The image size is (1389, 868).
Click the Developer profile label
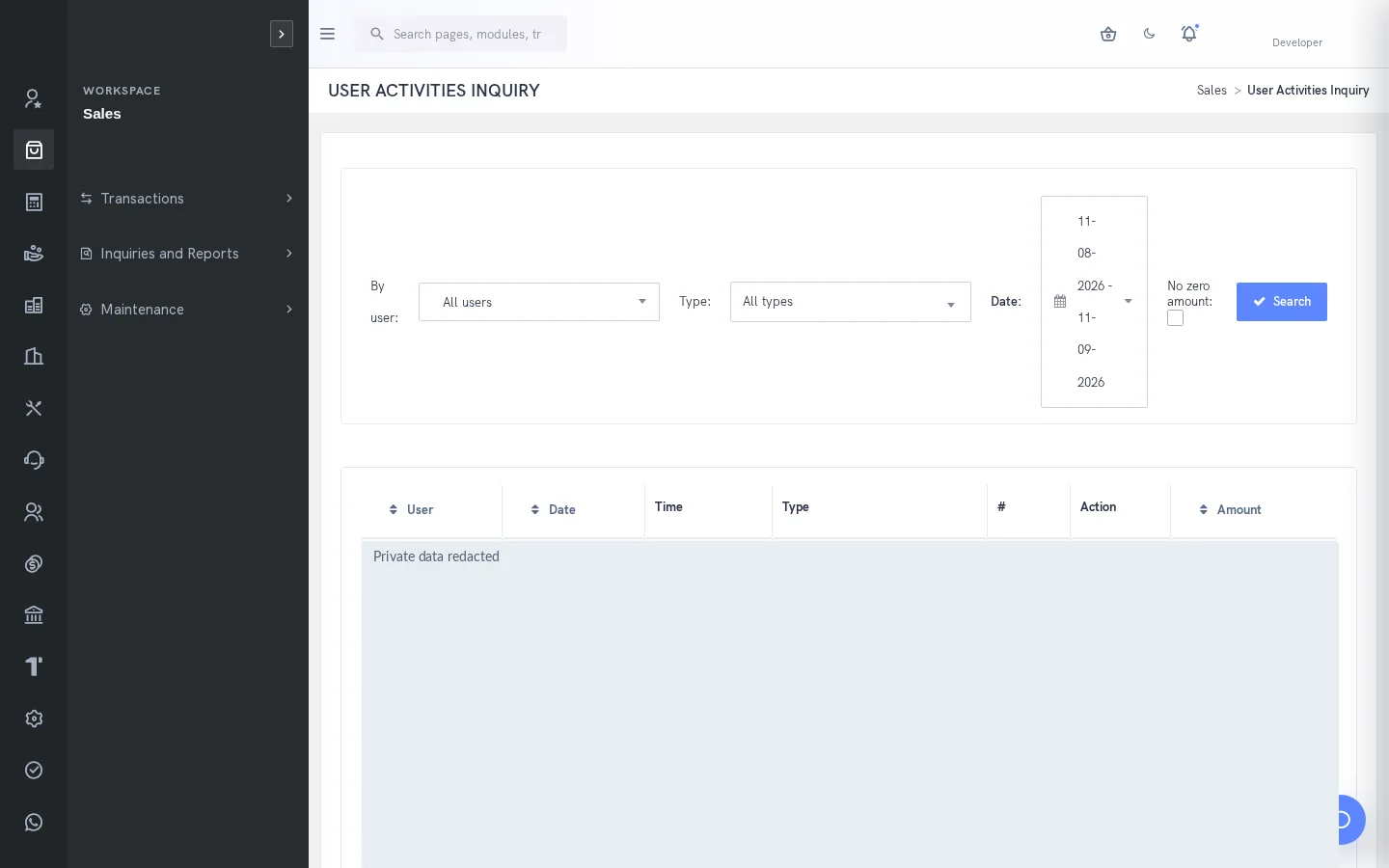click(1297, 42)
